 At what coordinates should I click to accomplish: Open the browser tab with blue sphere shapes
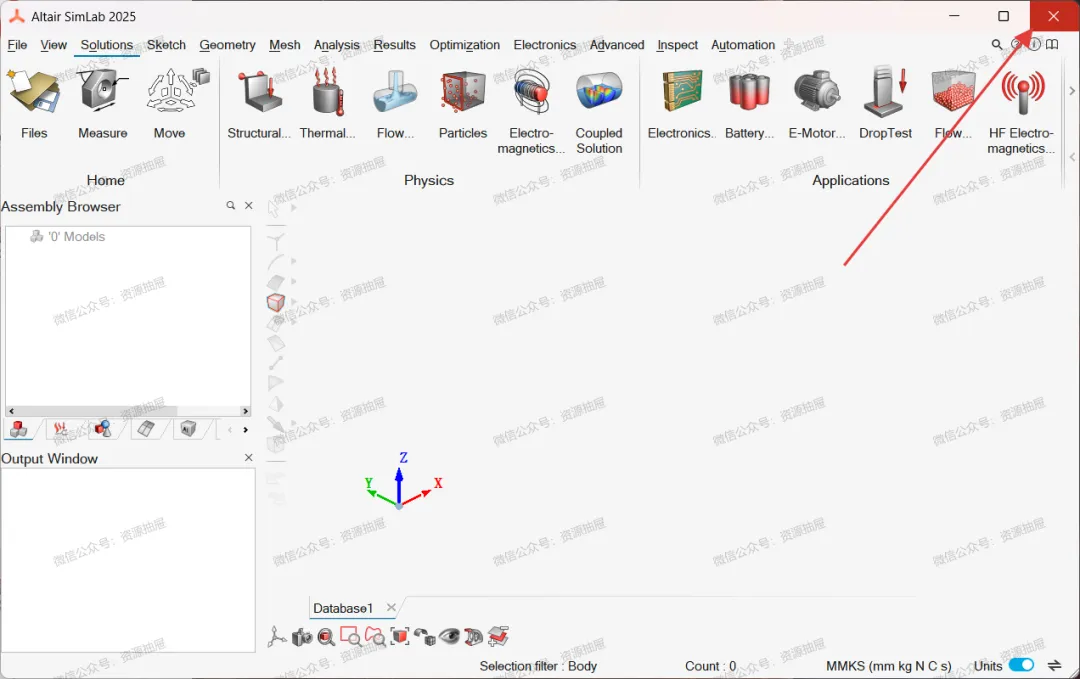[103, 429]
